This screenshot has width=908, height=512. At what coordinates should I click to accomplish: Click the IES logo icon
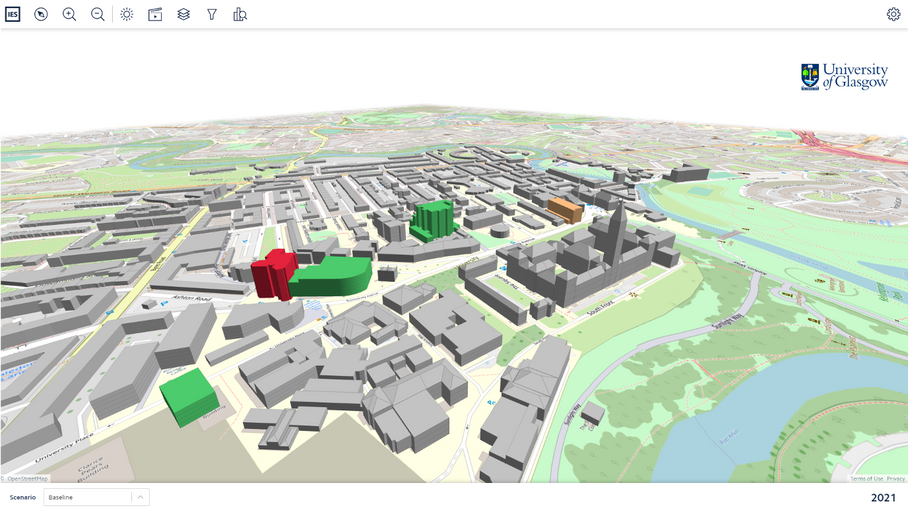[12, 14]
